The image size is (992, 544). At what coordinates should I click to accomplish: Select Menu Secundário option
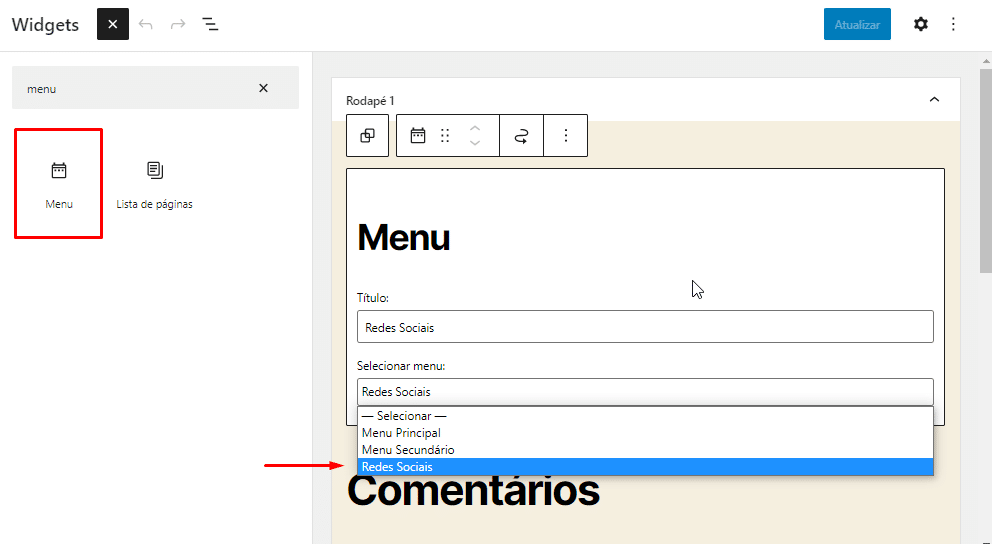tap(407, 450)
